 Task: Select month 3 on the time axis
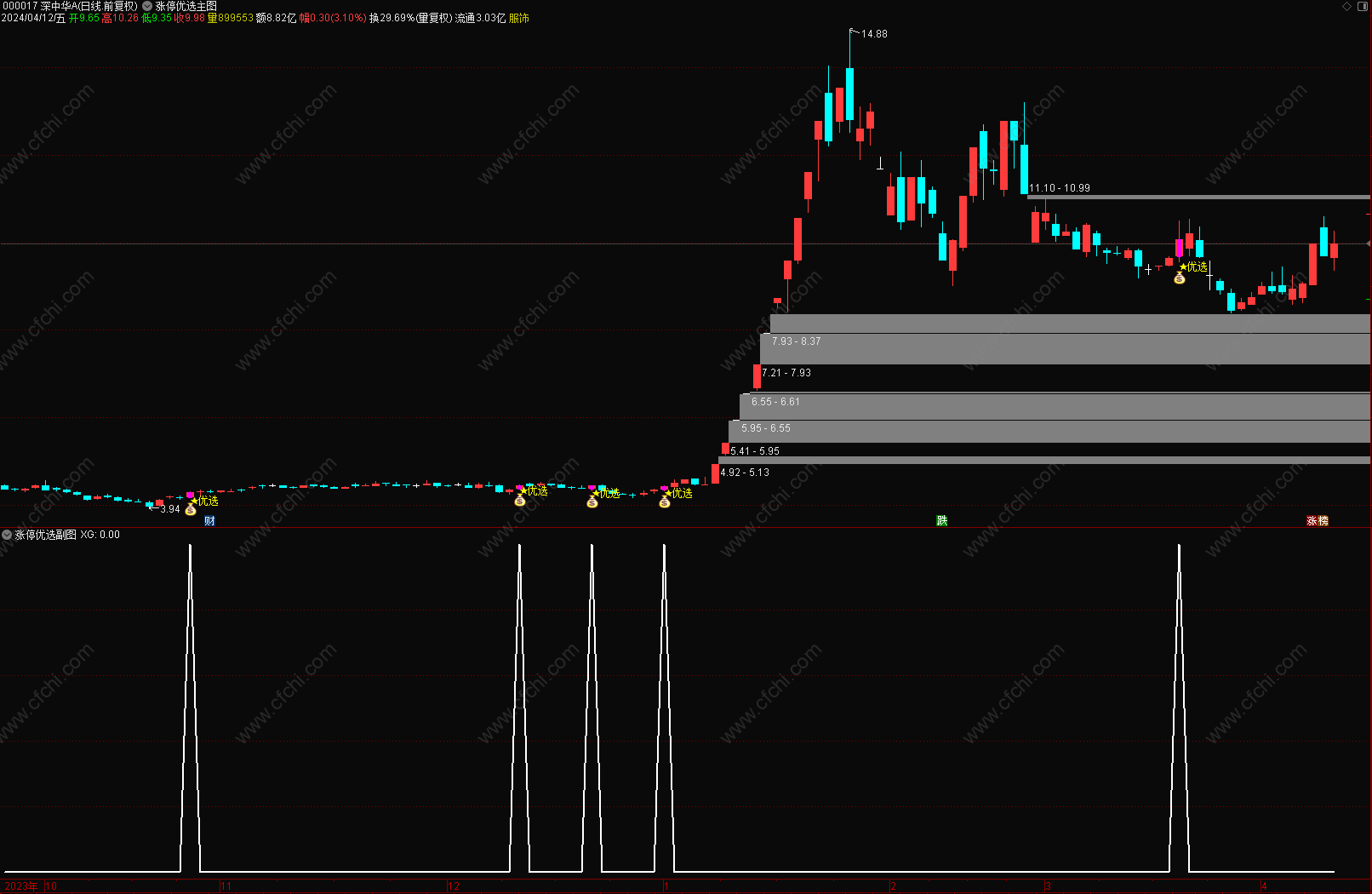pyautogui.click(x=1048, y=886)
